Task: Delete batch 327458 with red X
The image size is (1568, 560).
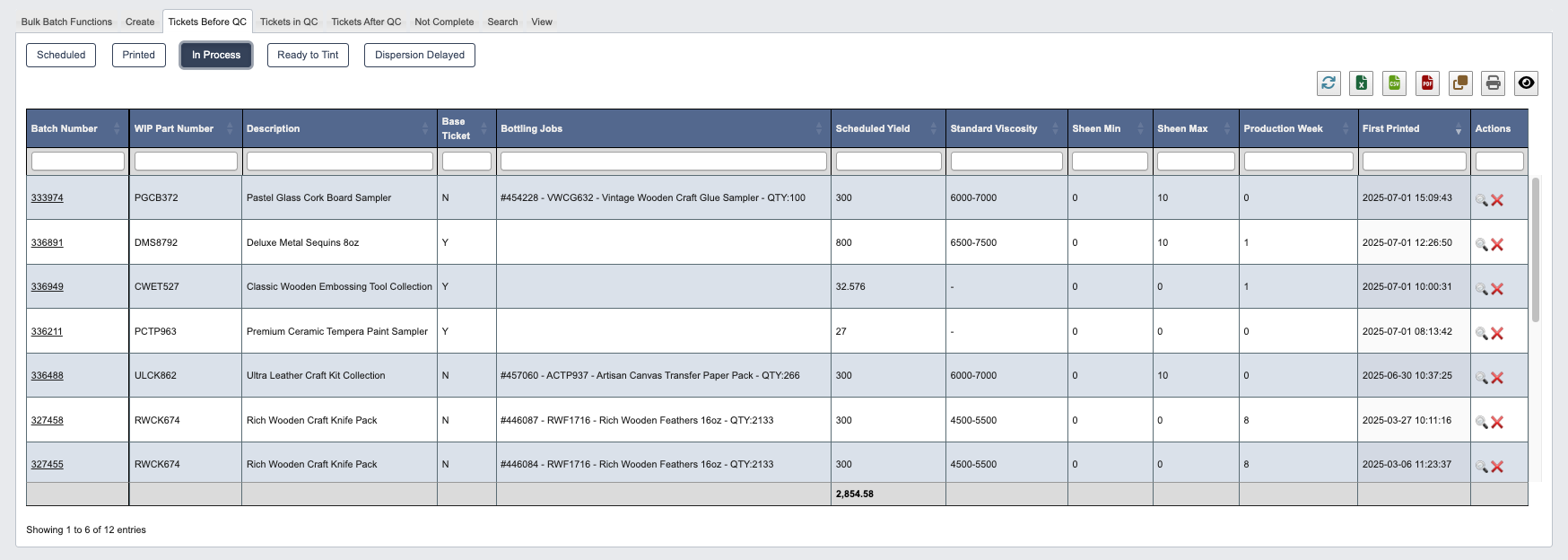Action: [1497, 422]
